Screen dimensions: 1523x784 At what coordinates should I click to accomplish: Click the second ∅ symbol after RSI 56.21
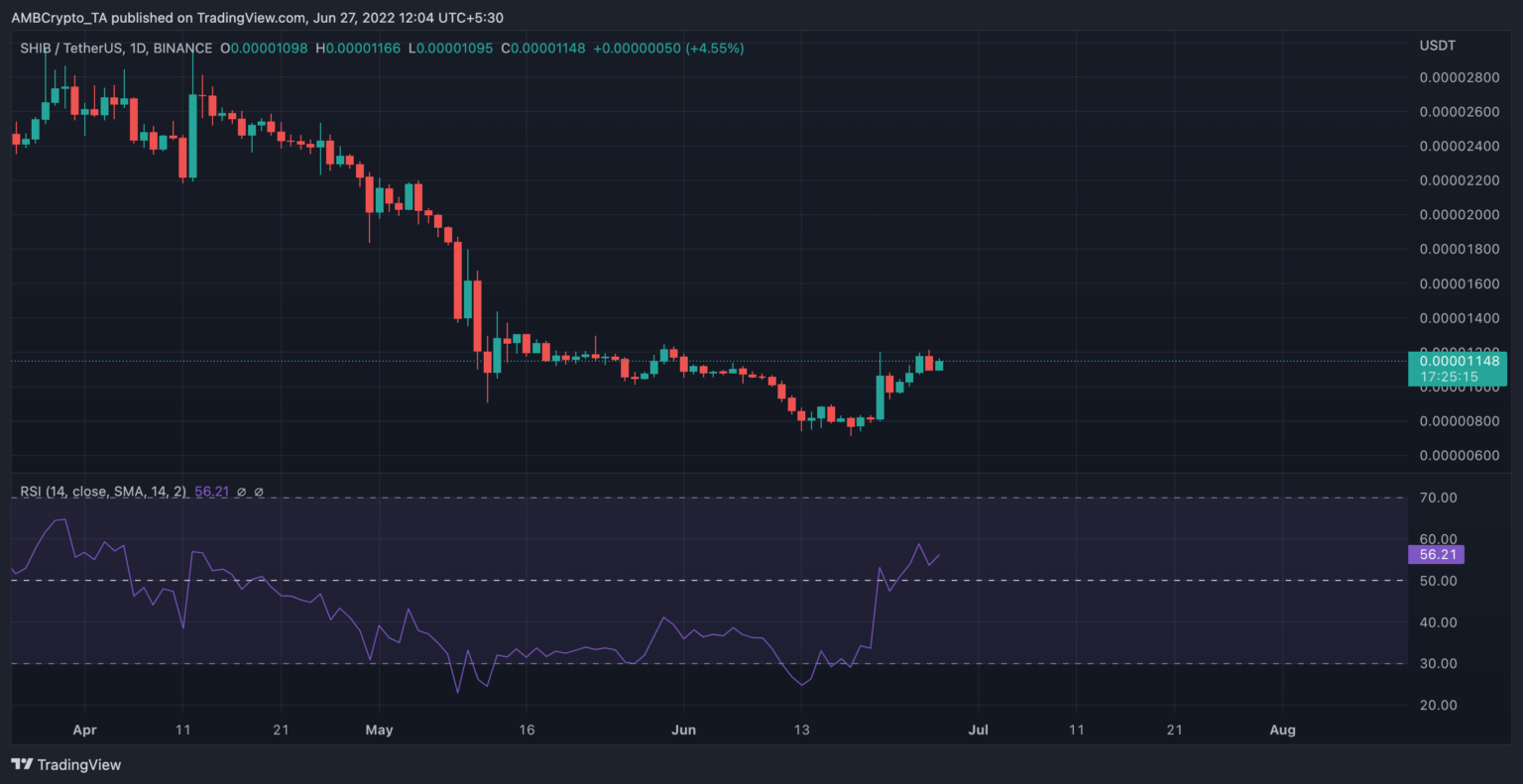[x=259, y=492]
